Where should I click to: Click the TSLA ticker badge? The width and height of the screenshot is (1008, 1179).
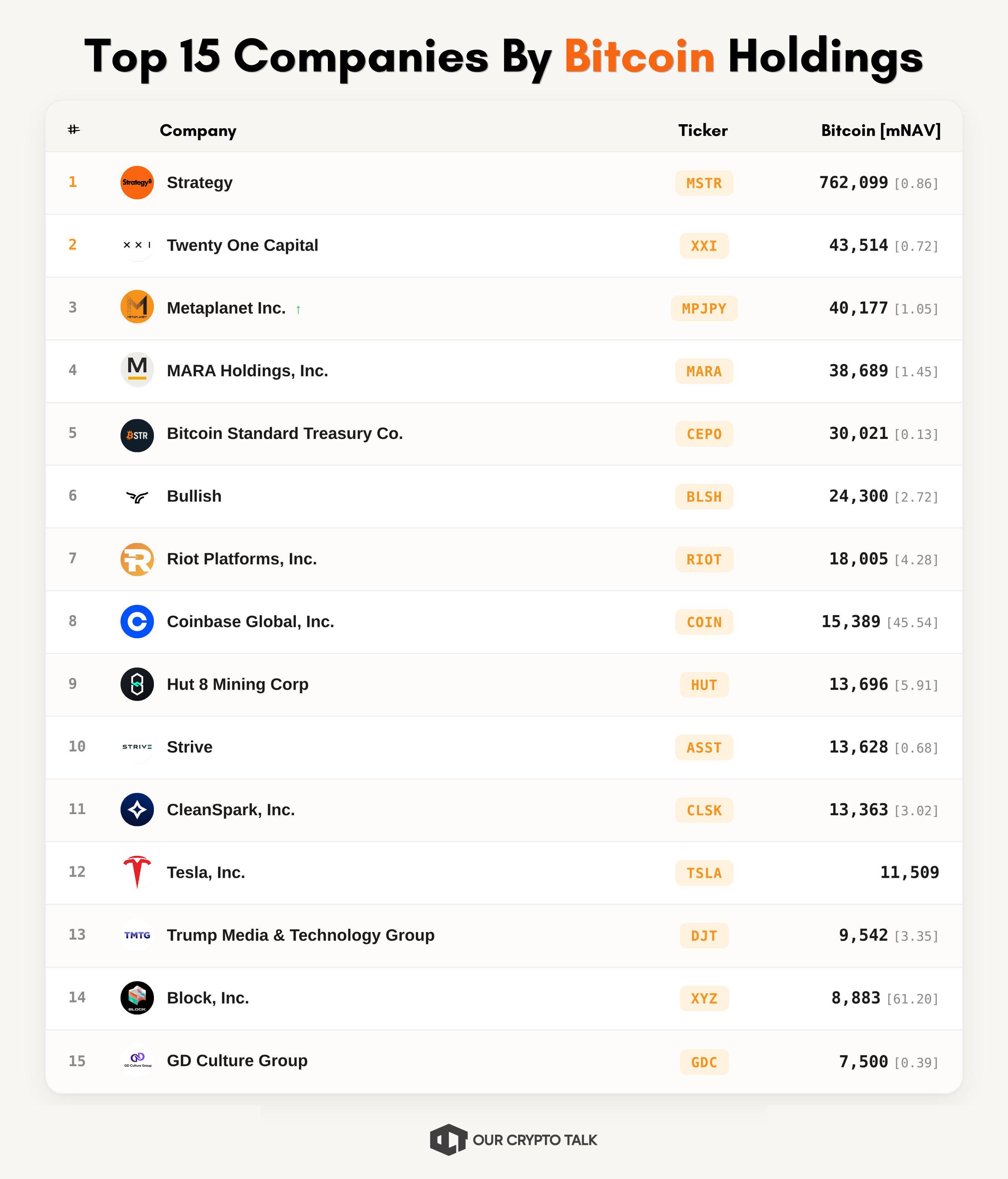click(704, 873)
